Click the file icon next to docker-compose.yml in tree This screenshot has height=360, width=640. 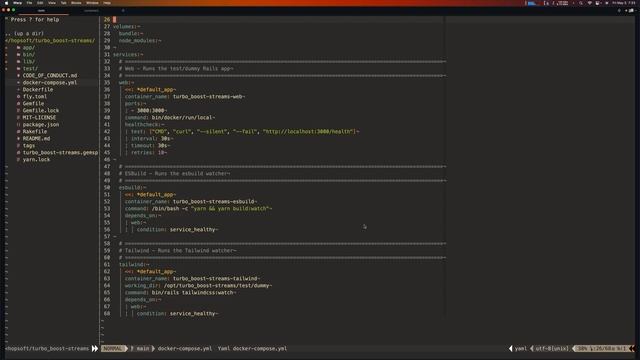click(x=18, y=82)
